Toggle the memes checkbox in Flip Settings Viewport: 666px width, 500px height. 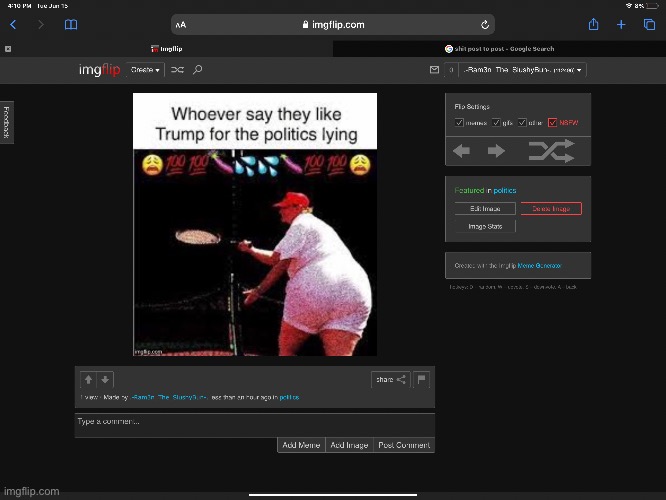(x=459, y=123)
